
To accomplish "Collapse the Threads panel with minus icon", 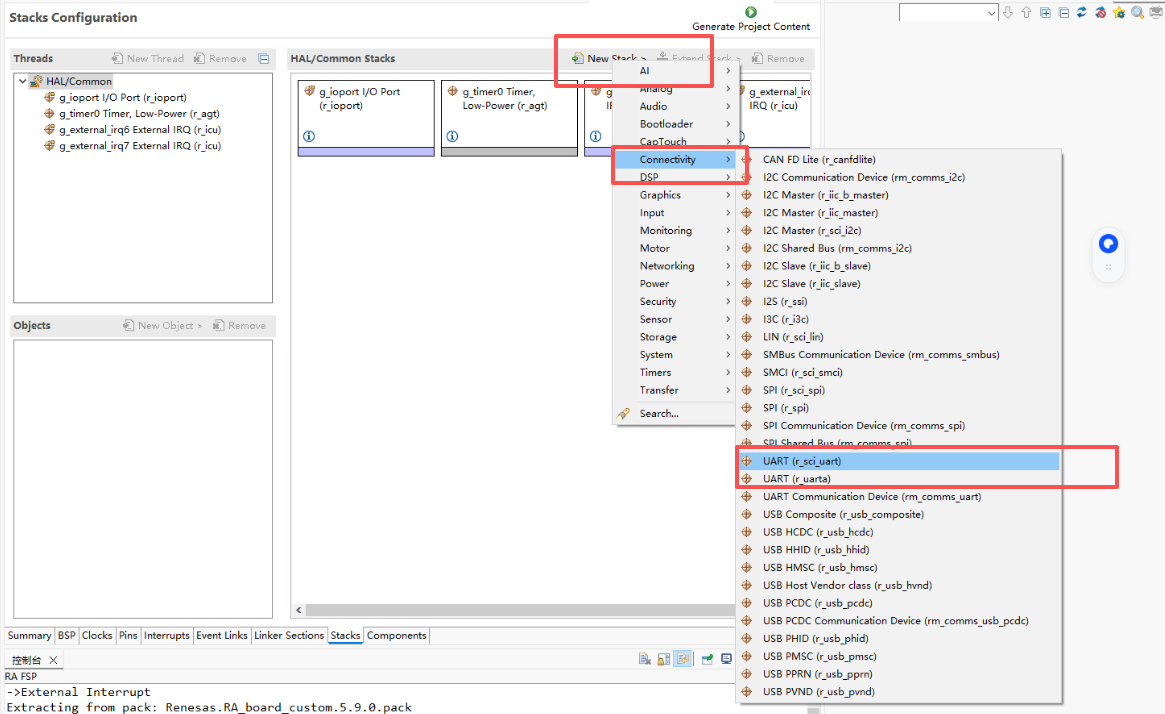I will pyautogui.click(x=263, y=59).
